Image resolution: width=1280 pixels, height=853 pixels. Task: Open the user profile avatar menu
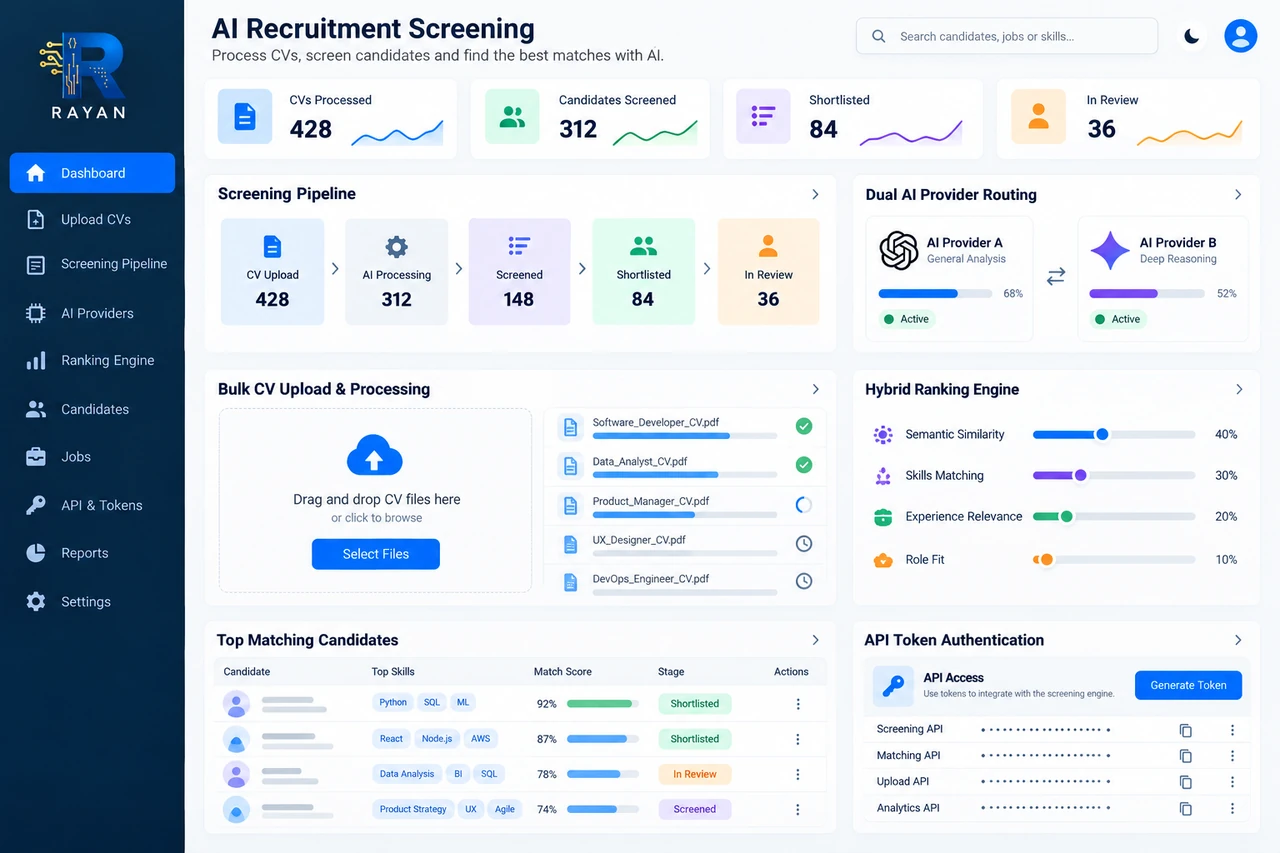(x=1241, y=36)
